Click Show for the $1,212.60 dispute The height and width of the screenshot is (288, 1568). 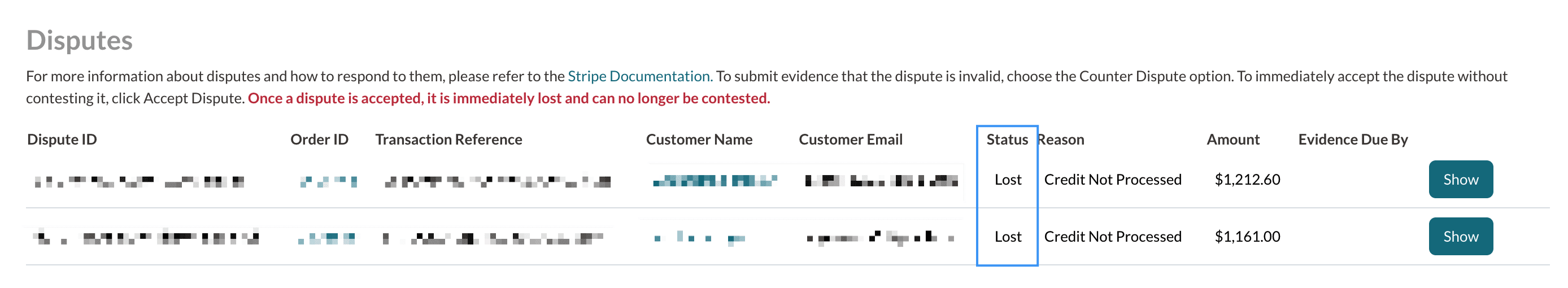(x=1460, y=180)
